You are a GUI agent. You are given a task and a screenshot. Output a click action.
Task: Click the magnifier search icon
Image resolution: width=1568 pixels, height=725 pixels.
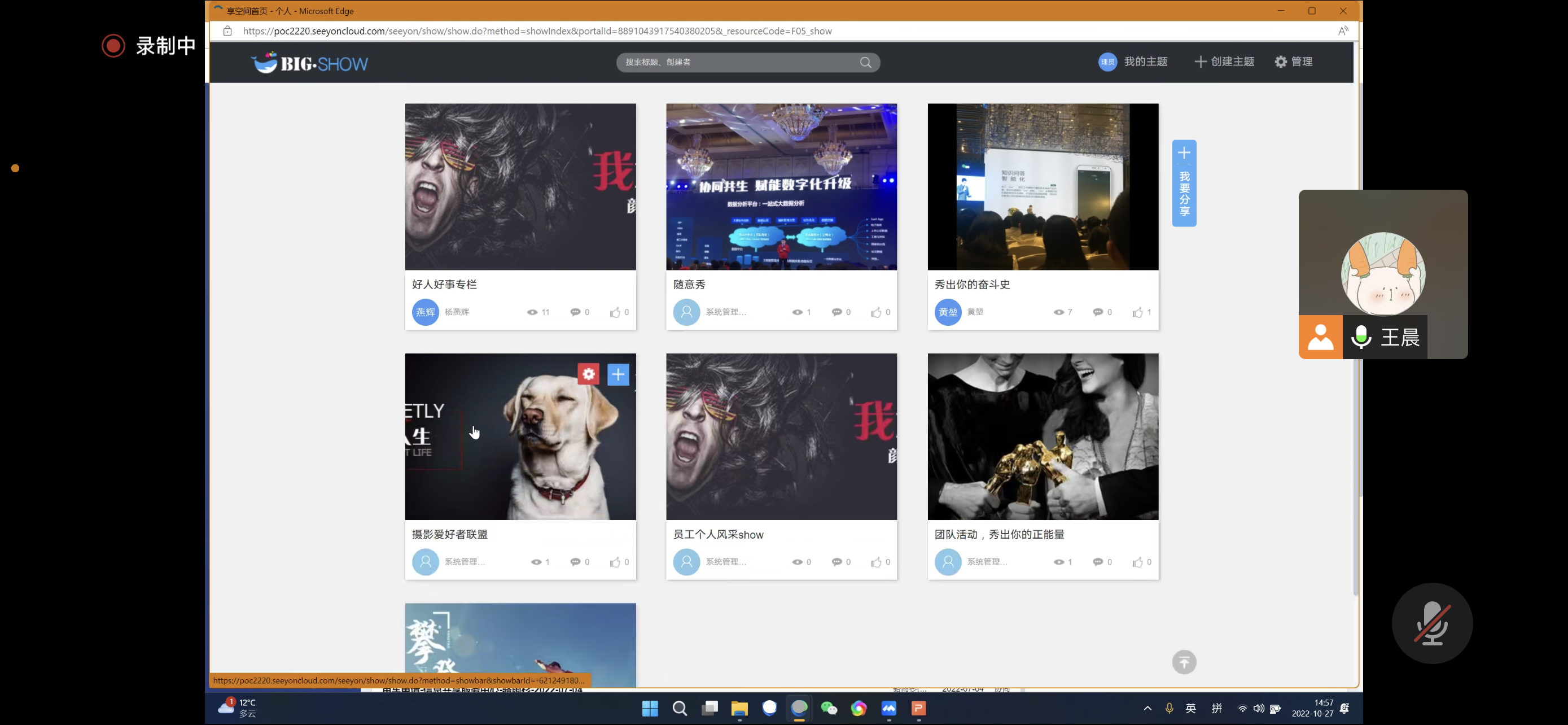click(866, 62)
